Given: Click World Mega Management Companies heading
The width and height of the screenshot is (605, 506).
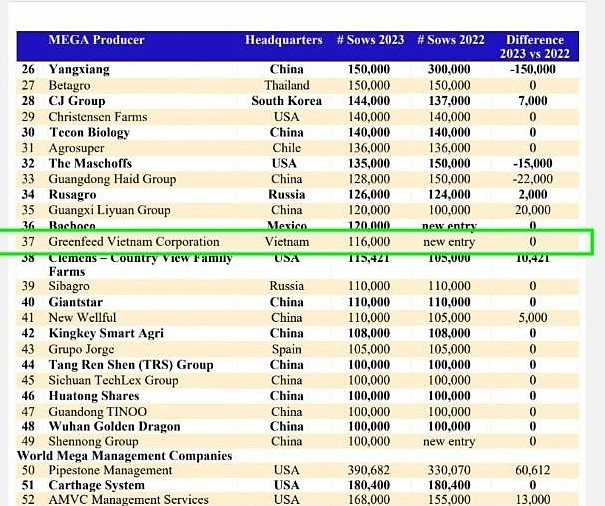Looking at the screenshot, I should coord(124,456).
